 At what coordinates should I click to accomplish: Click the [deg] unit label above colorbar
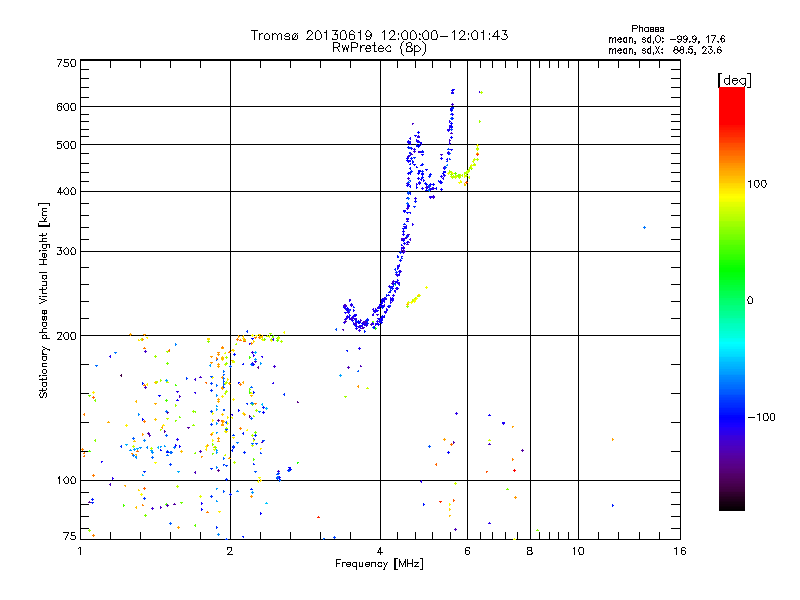(x=734, y=79)
